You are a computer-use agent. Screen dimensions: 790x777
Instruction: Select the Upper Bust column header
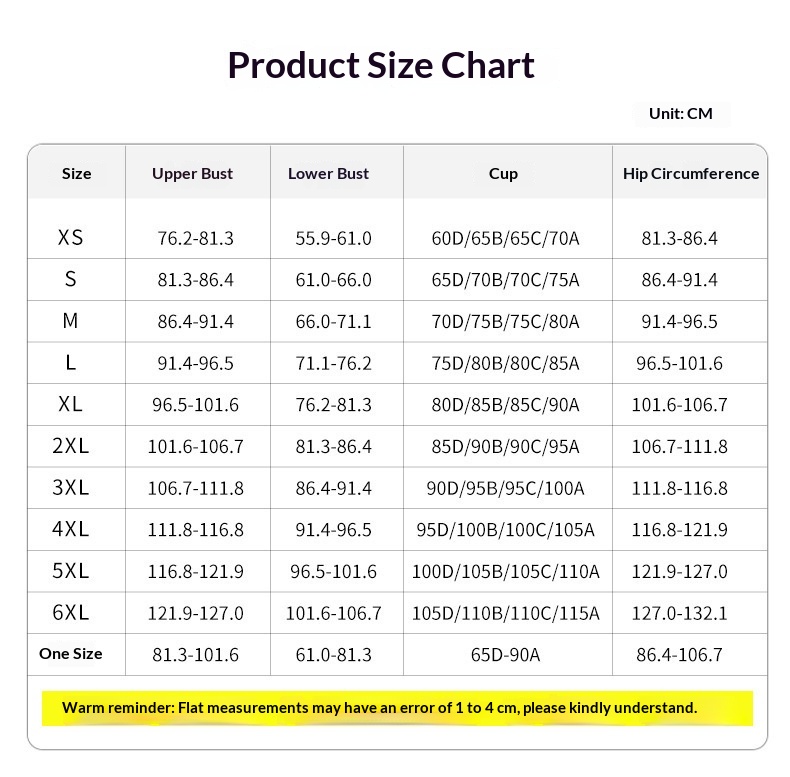pos(192,173)
